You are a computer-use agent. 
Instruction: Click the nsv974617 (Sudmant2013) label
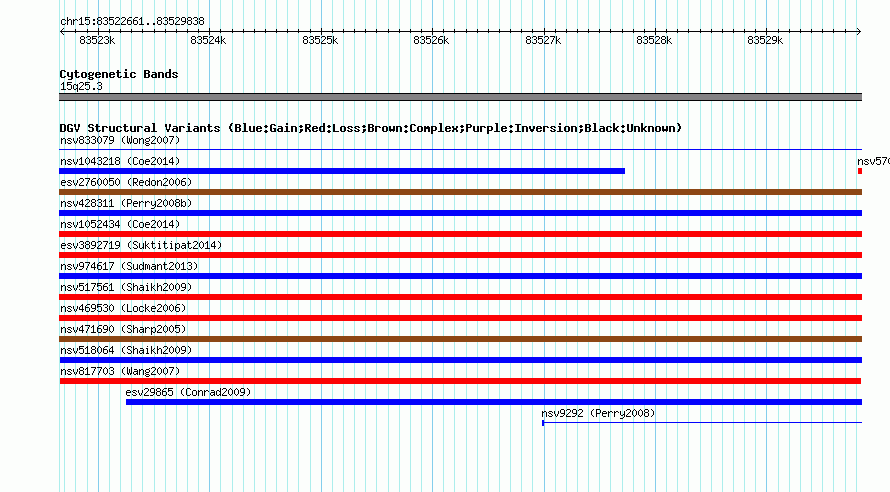click(129, 266)
